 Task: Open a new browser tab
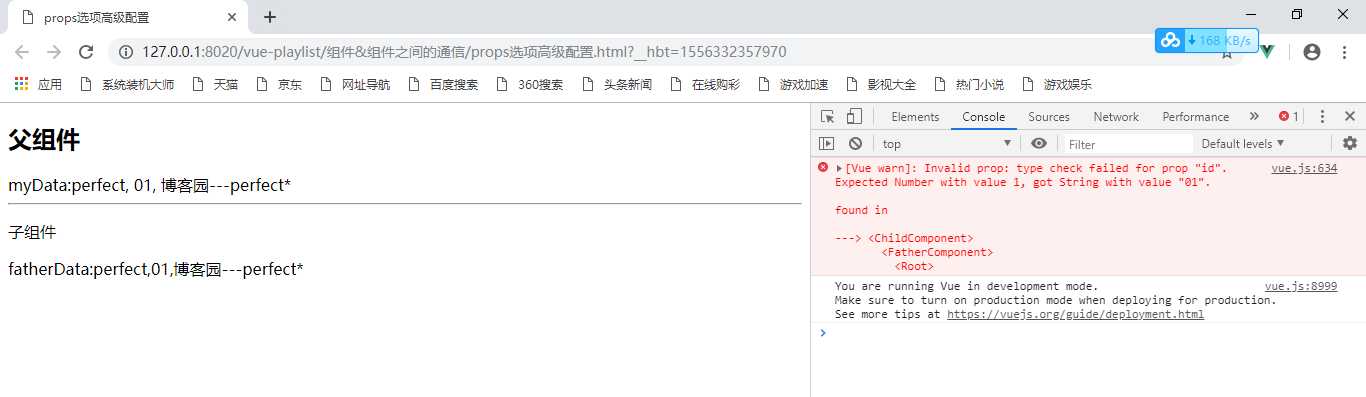[269, 17]
